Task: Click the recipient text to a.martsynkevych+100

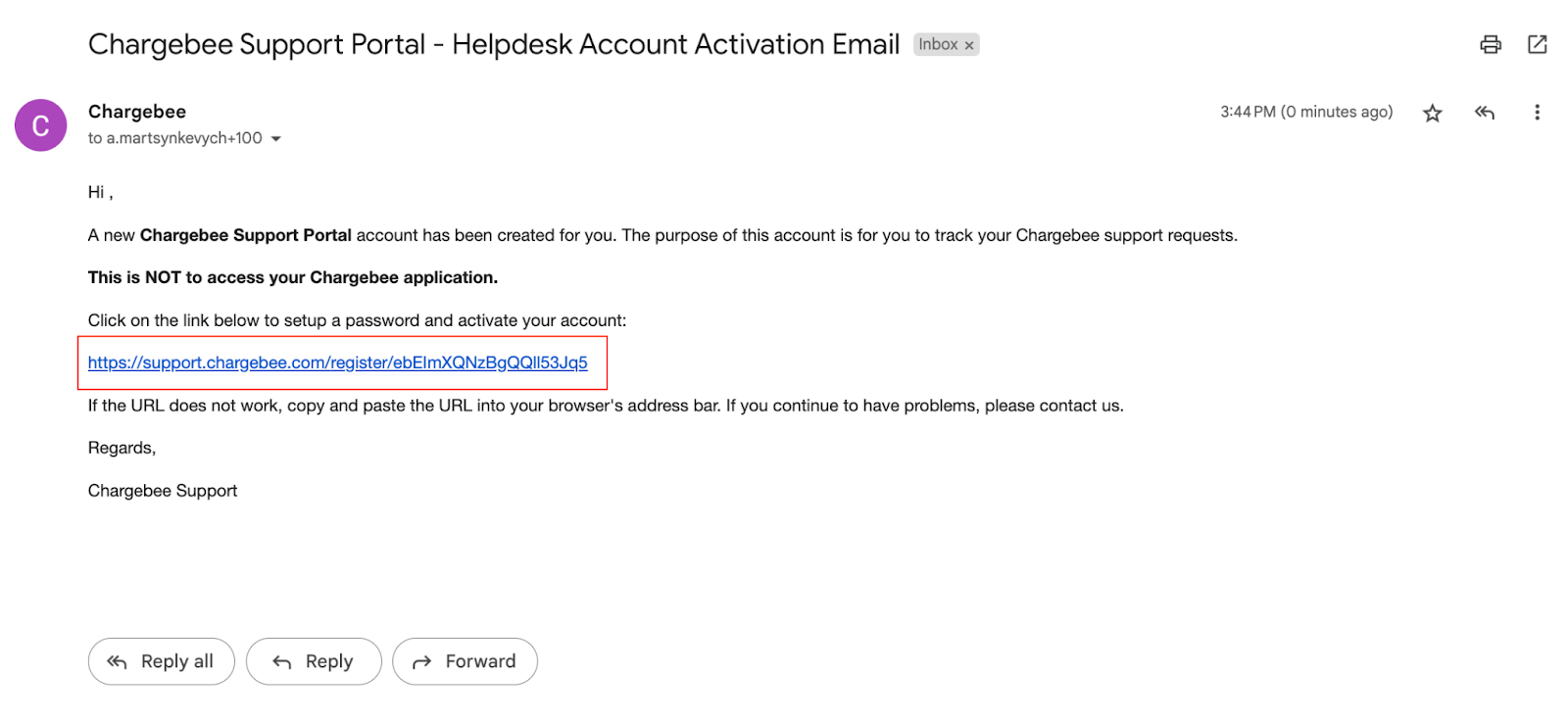Action: click(175, 138)
